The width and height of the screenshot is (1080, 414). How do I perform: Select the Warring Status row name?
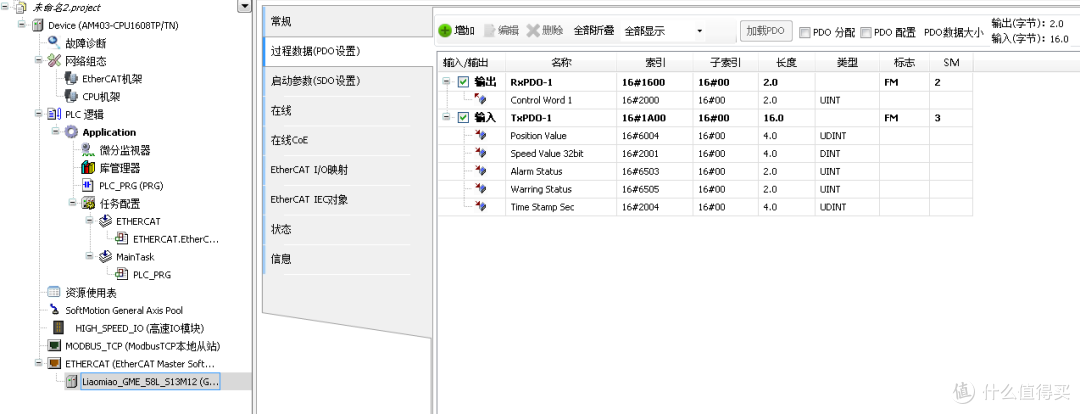tap(541, 189)
